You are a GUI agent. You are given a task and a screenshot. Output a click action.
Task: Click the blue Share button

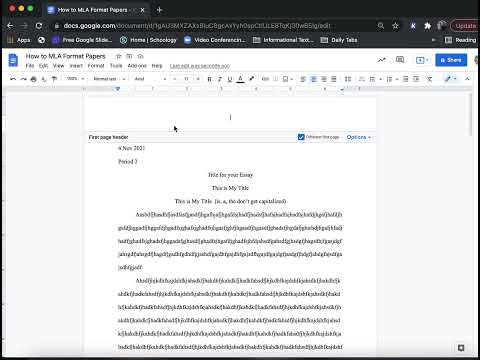451,60
